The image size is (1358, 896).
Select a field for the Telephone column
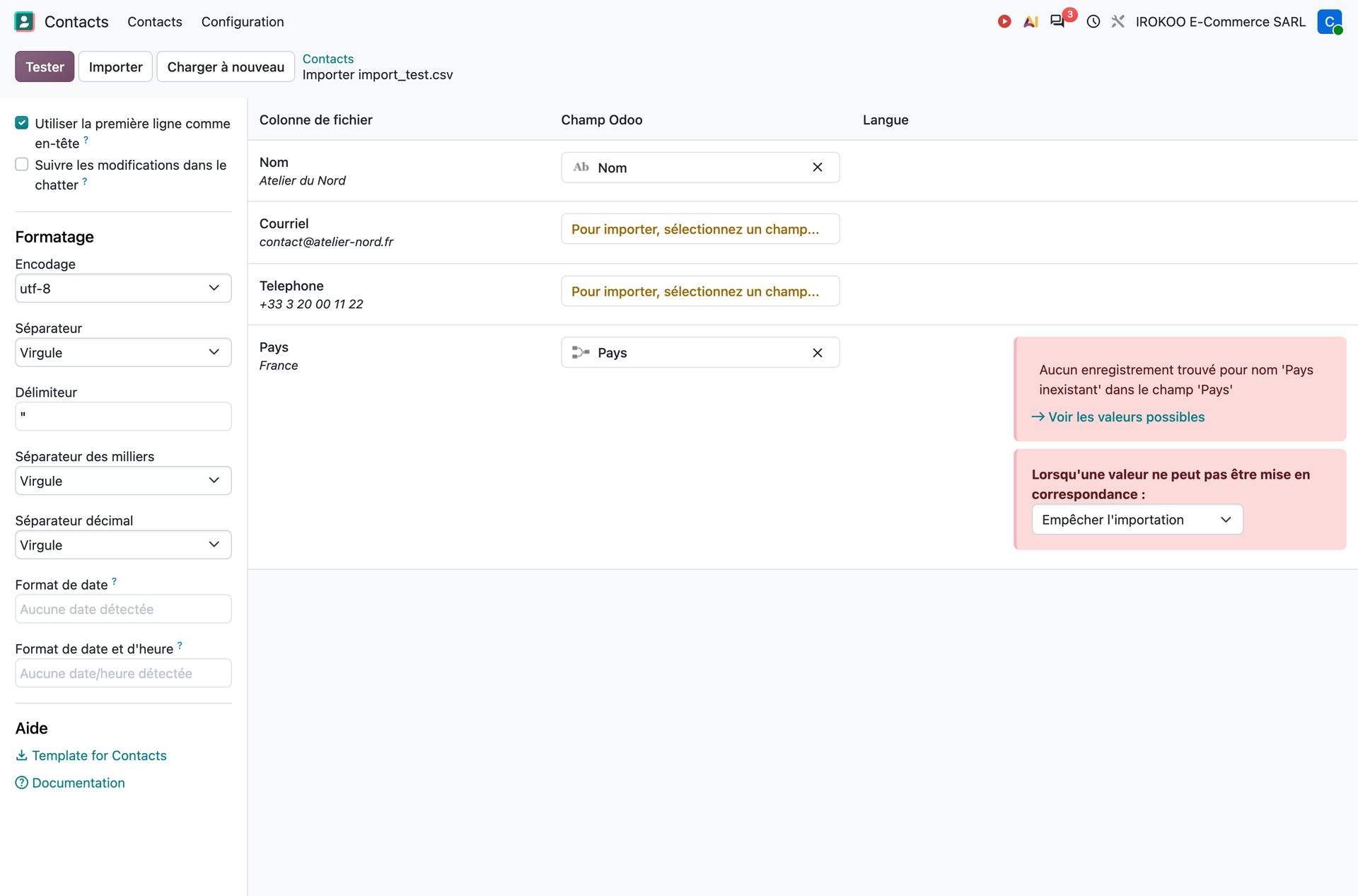click(x=700, y=291)
